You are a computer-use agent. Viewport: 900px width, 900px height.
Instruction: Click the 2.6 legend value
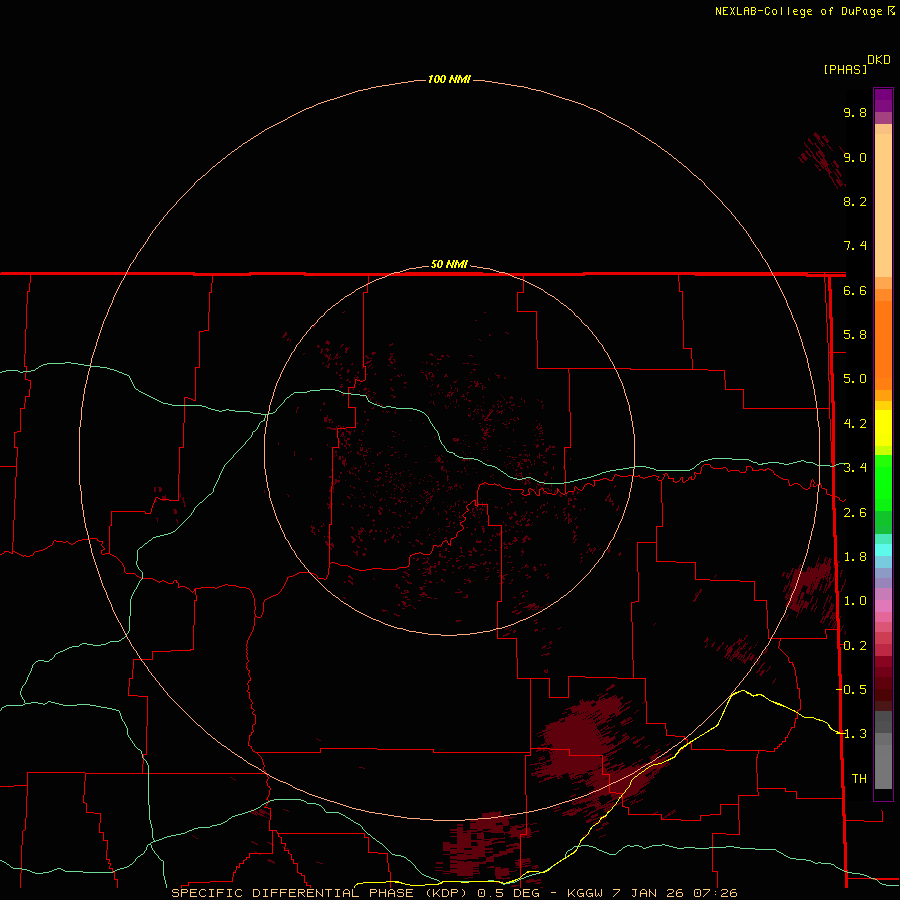(x=855, y=513)
